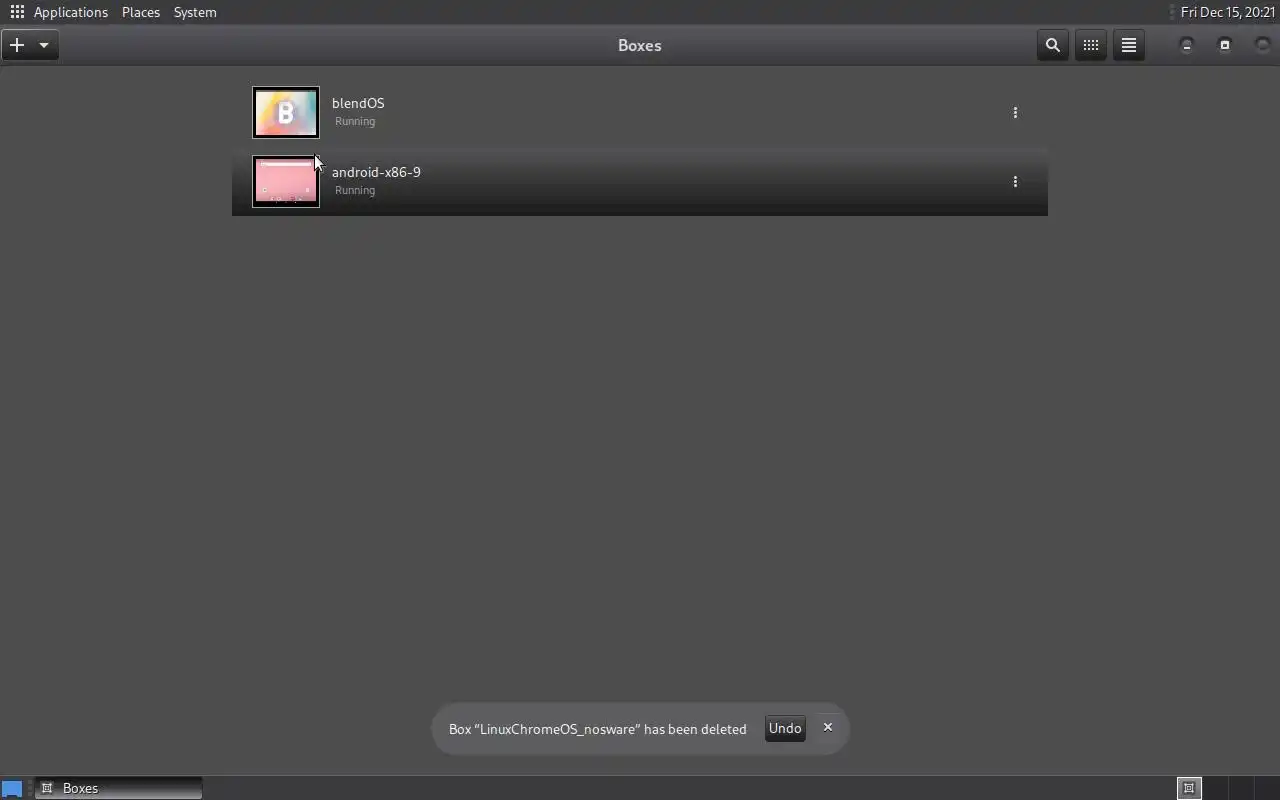Click the date and time clock
Screen dimensions: 1280x800
[1228, 12]
